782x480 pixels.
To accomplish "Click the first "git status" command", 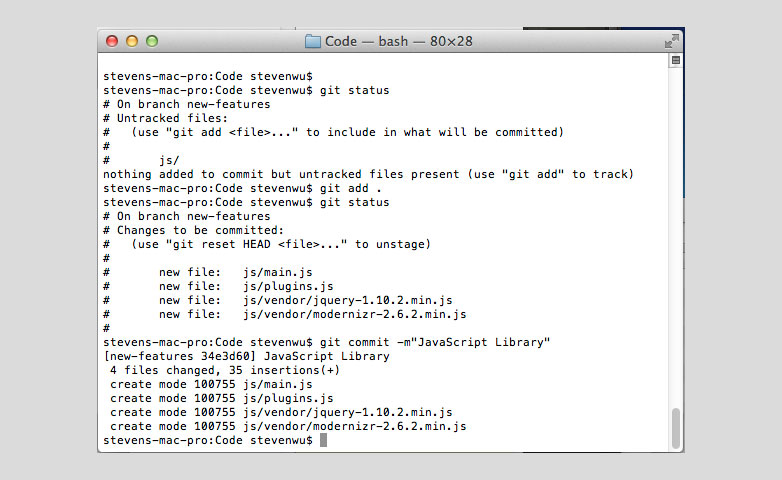I will point(354,90).
